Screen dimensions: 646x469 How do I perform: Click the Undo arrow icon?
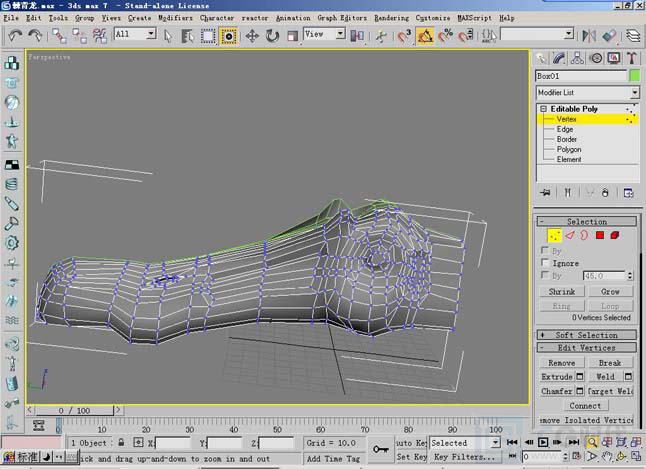pos(15,35)
